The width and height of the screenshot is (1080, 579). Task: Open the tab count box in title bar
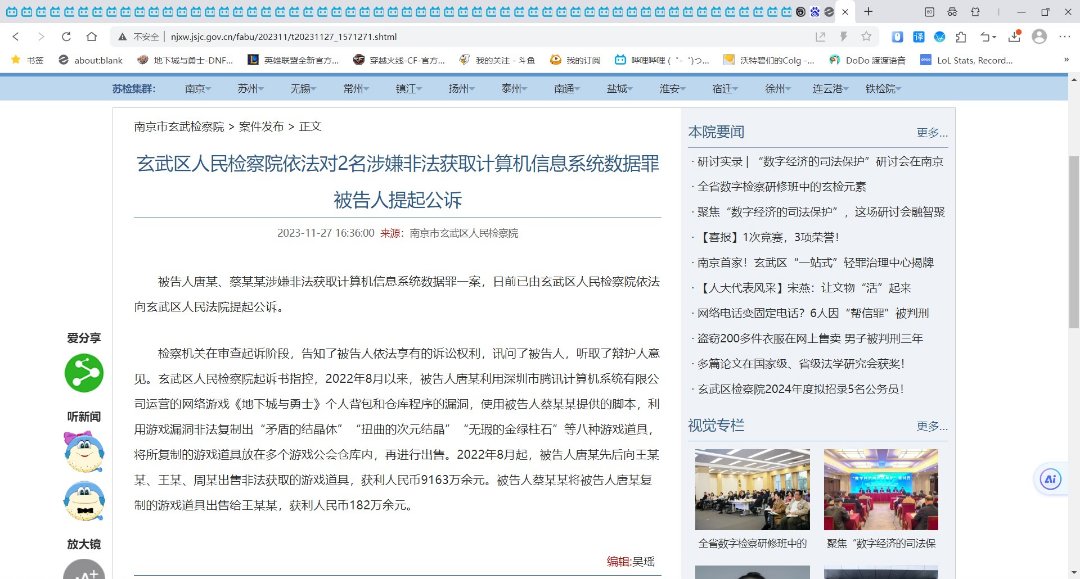[x=929, y=12]
